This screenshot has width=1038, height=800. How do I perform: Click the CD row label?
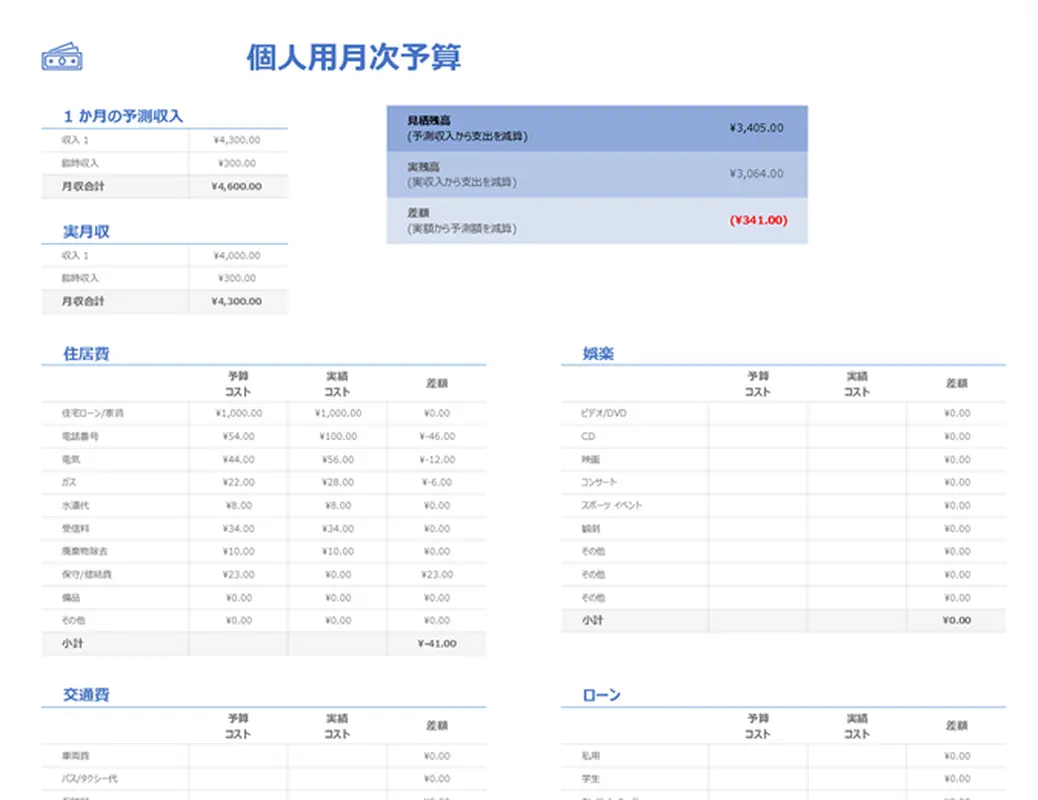click(x=588, y=436)
